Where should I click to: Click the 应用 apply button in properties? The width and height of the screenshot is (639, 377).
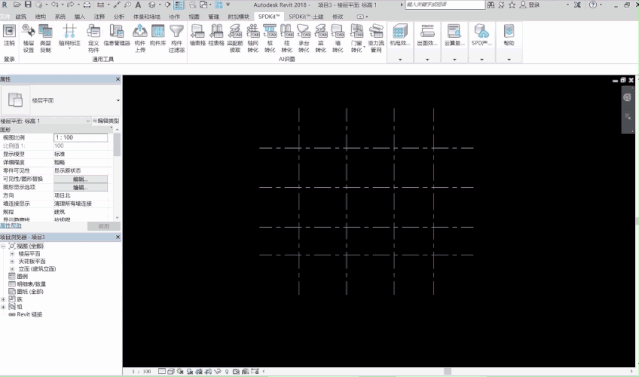tap(104, 226)
